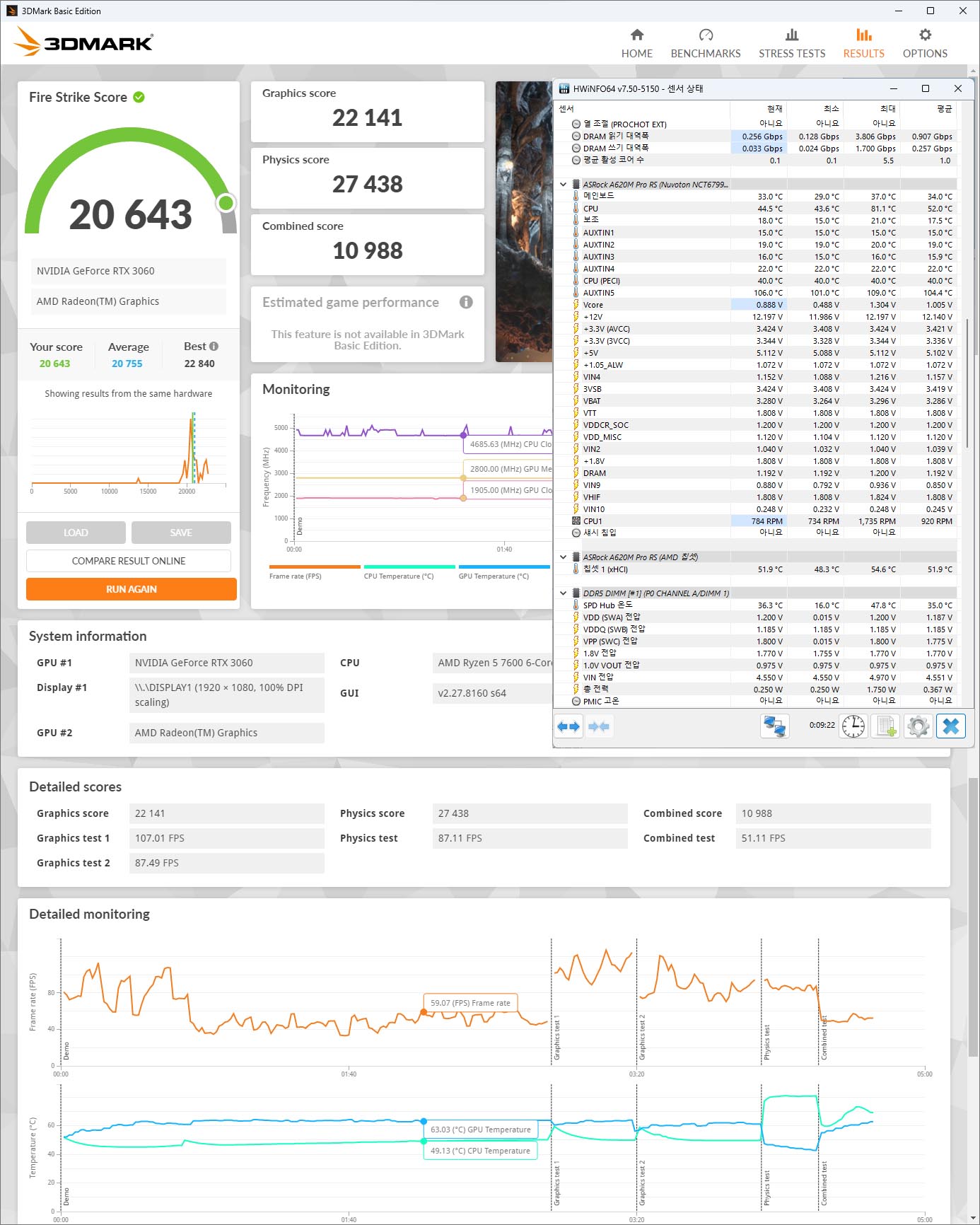Click the motherboard chip icon beside ASRock Nuvoton
The width and height of the screenshot is (980, 1225).
(x=576, y=185)
